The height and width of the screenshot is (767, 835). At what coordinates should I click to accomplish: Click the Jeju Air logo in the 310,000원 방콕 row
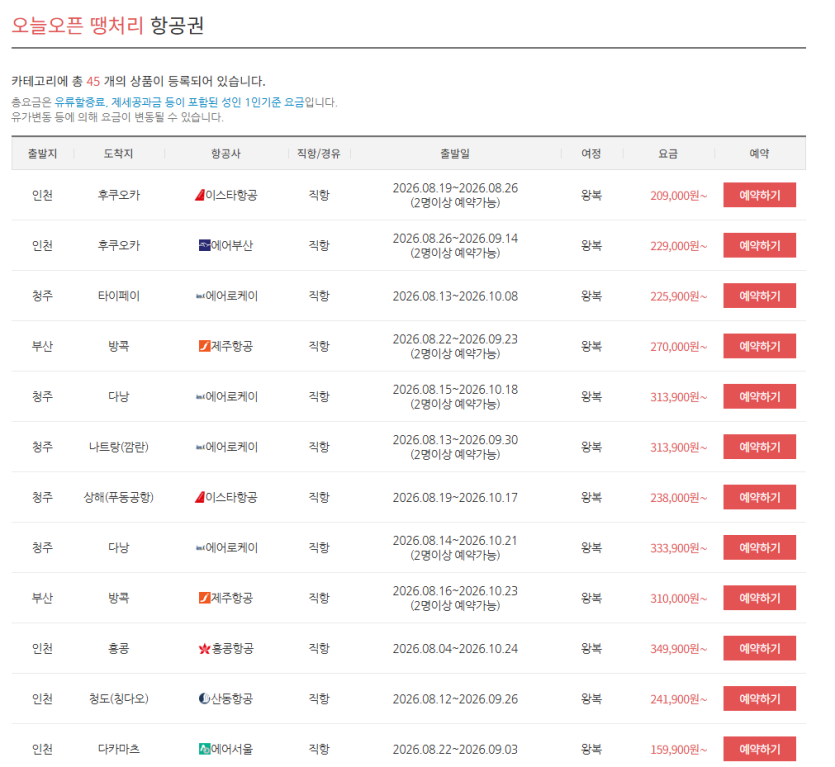point(204,598)
